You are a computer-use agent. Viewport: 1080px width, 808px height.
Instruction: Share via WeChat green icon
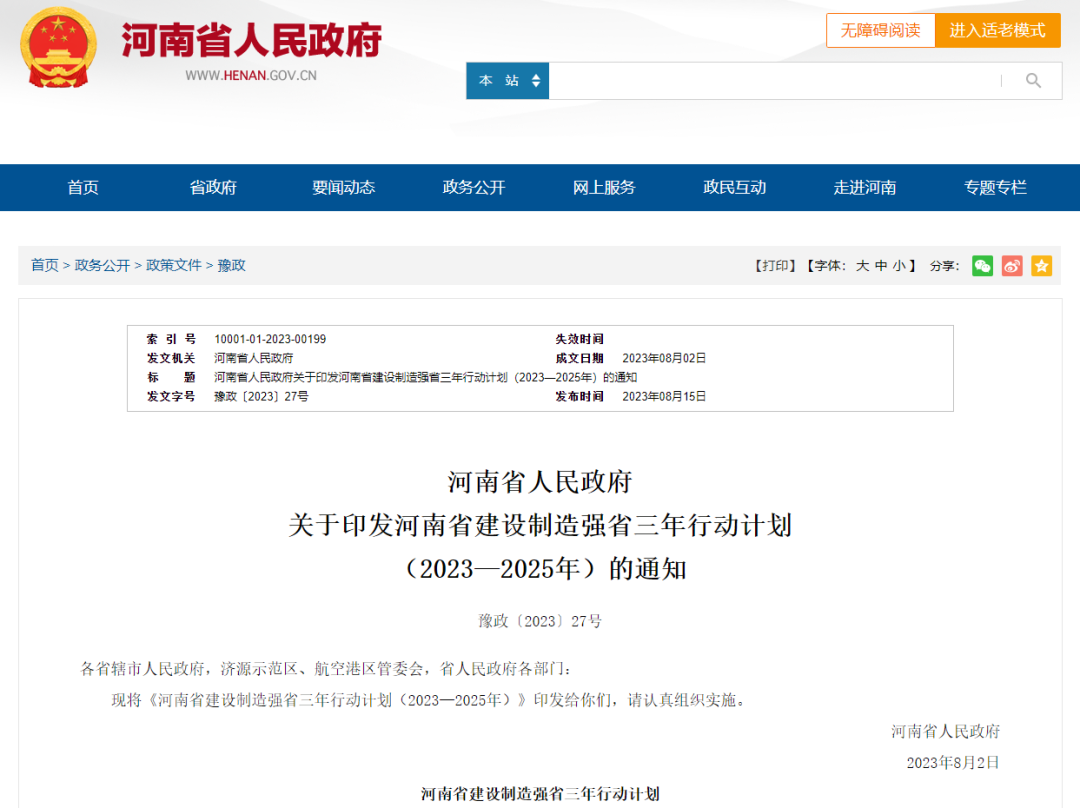(x=983, y=266)
